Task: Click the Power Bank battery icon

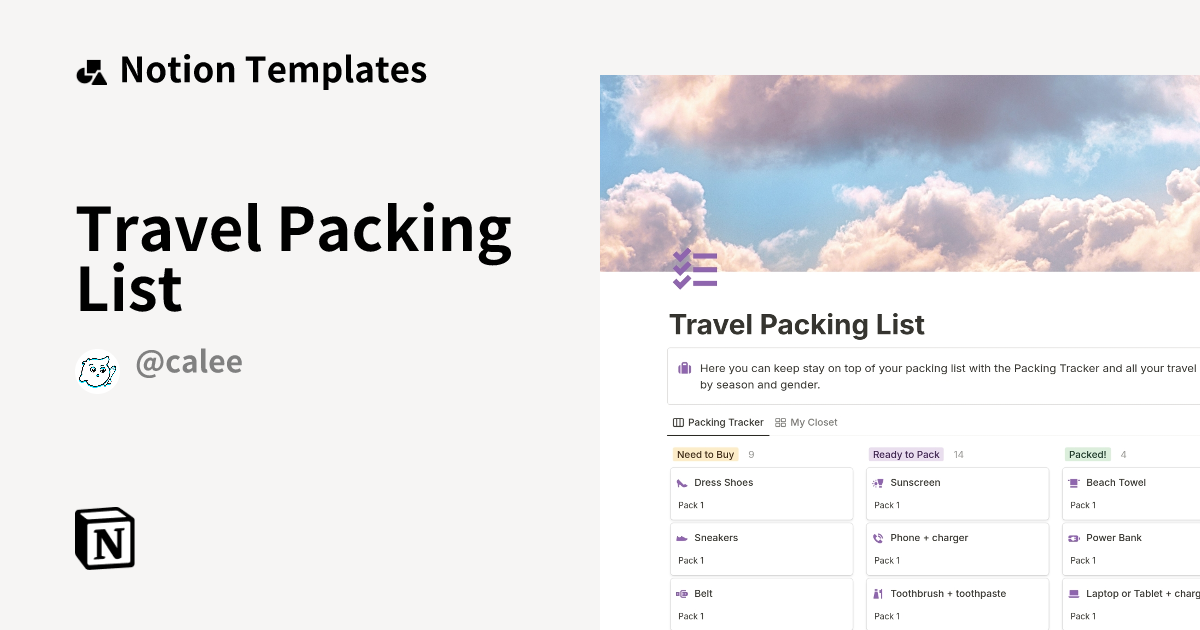Action: (x=1073, y=537)
